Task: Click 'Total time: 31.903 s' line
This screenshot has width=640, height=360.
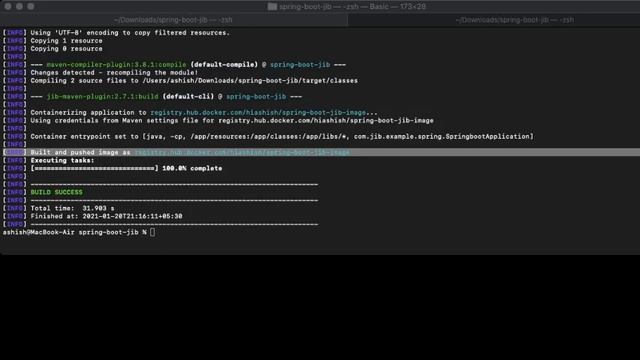Action: [x=72, y=208]
